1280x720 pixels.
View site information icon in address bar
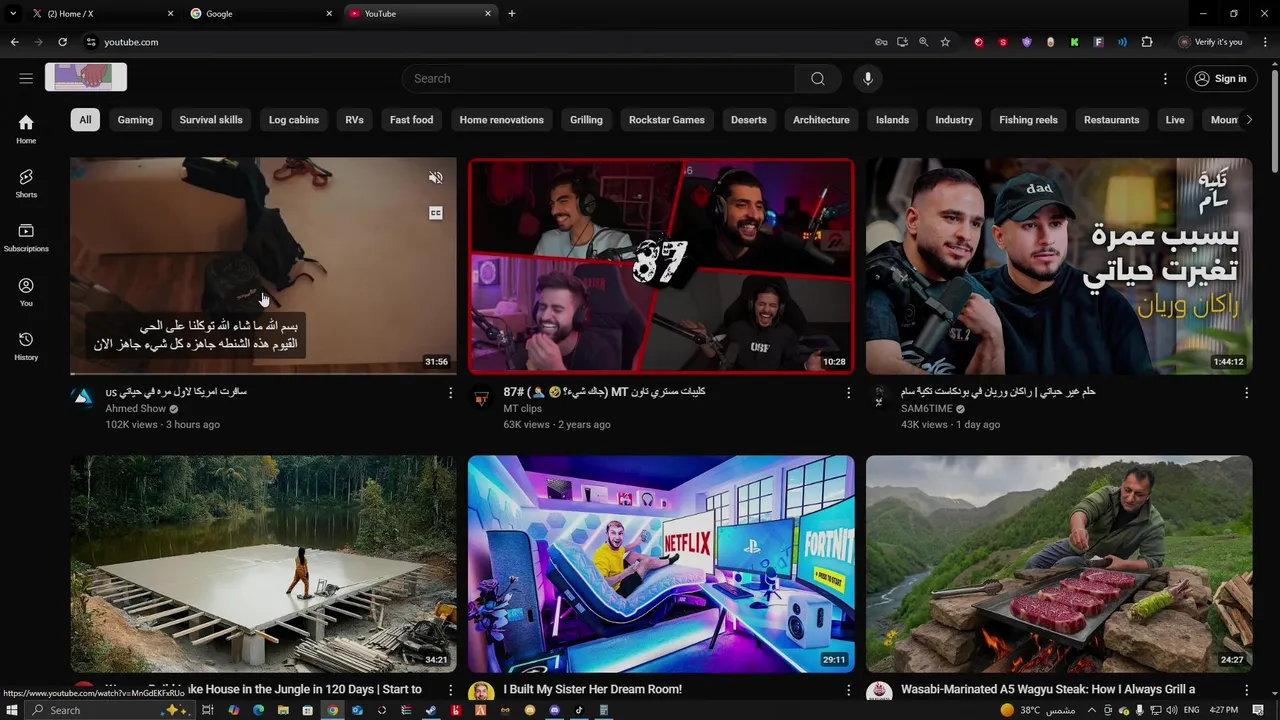90,42
